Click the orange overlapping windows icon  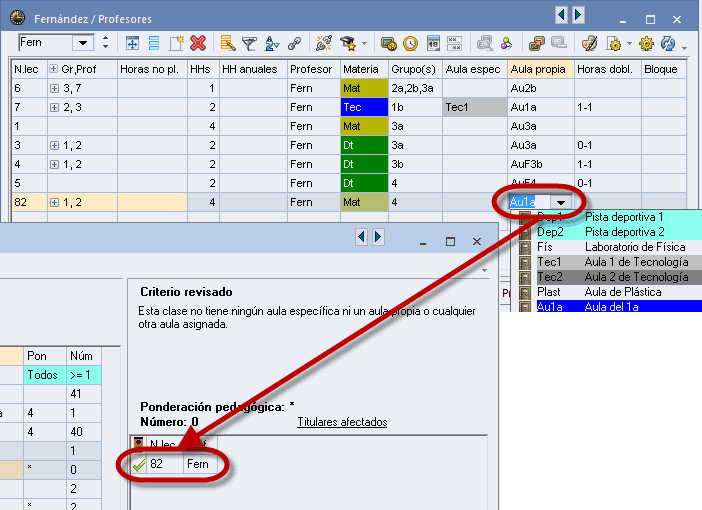pos(536,43)
